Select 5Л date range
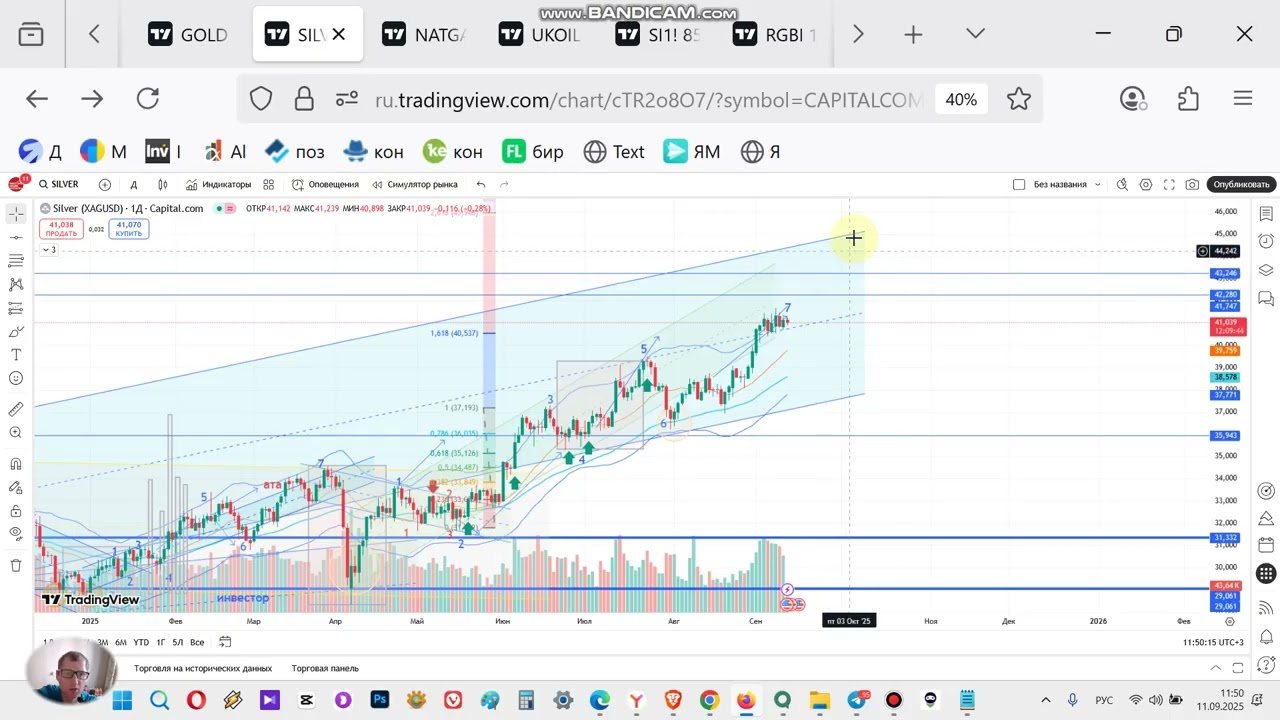The width and height of the screenshot is (1280, 720). coord(177,642)
